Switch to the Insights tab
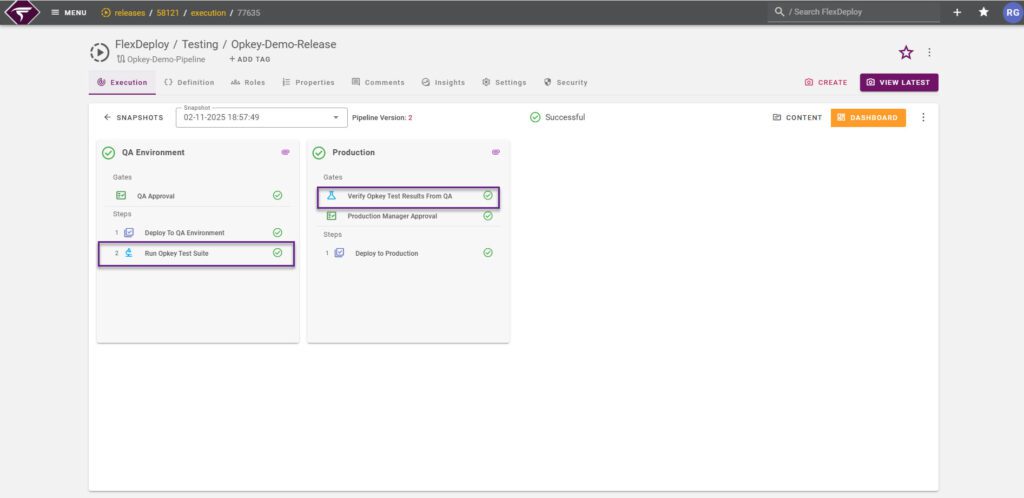1024x498 pixels. click(443, 83)
